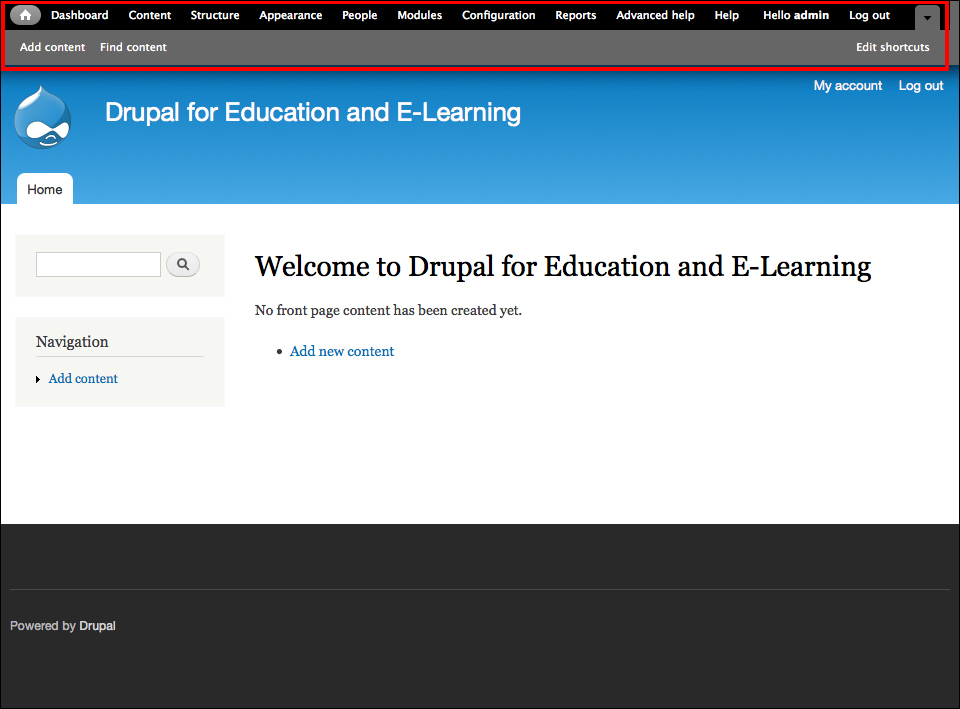
Task: Click Hello admin in toolbar
Action: (796, 15)
